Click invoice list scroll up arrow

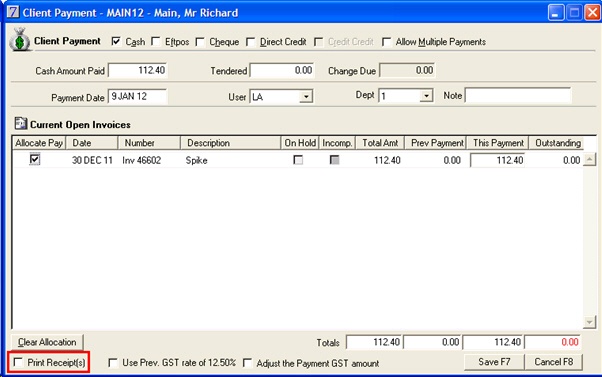[x=589, y=159]
